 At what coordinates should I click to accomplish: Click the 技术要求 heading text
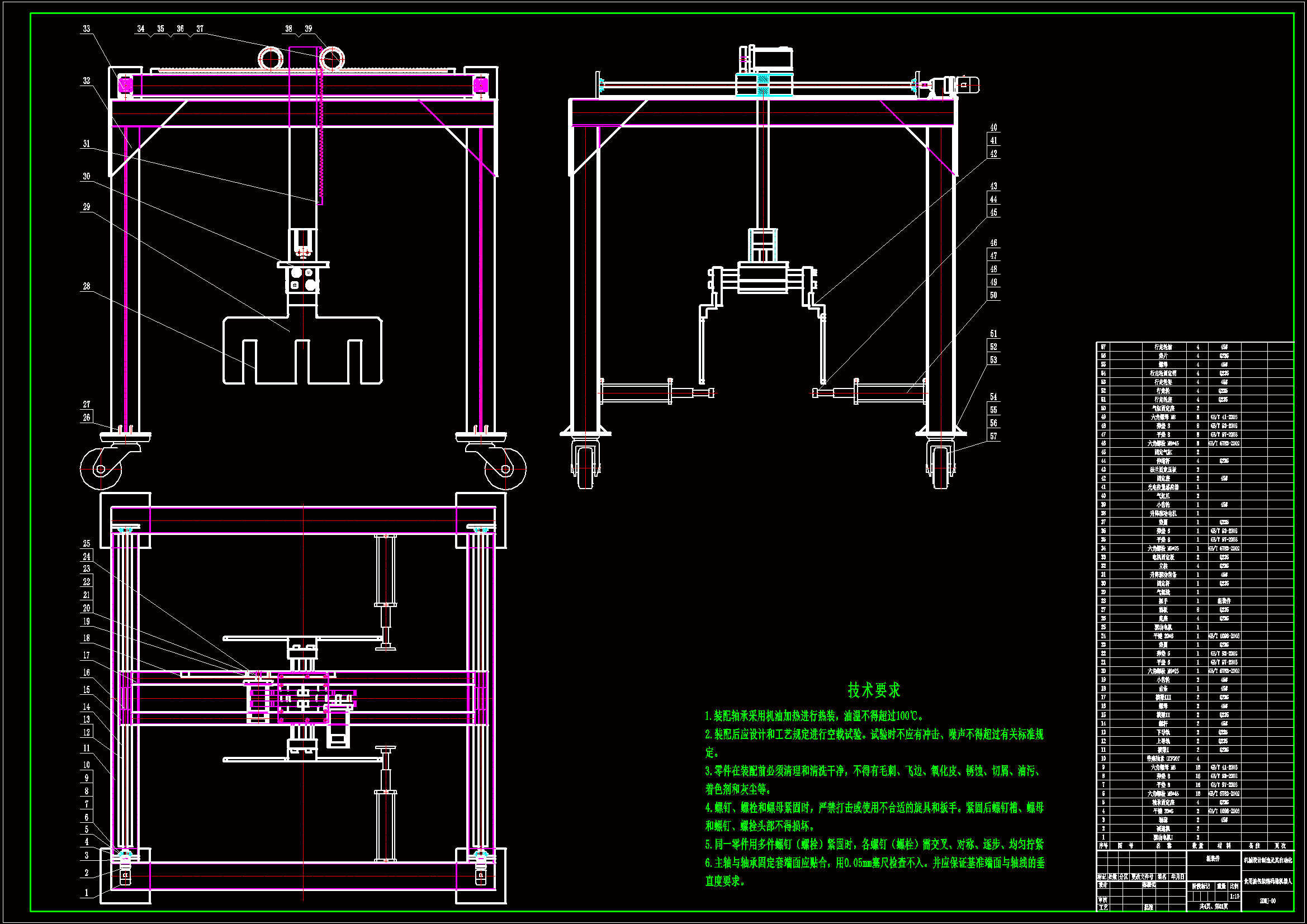[x=874, y=690]
